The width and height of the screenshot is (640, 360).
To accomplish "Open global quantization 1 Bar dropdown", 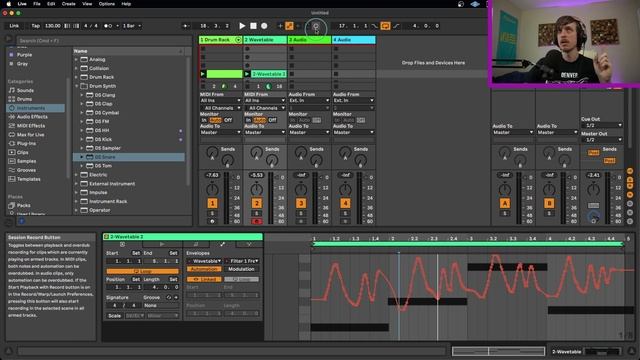I will pos(132,26).
